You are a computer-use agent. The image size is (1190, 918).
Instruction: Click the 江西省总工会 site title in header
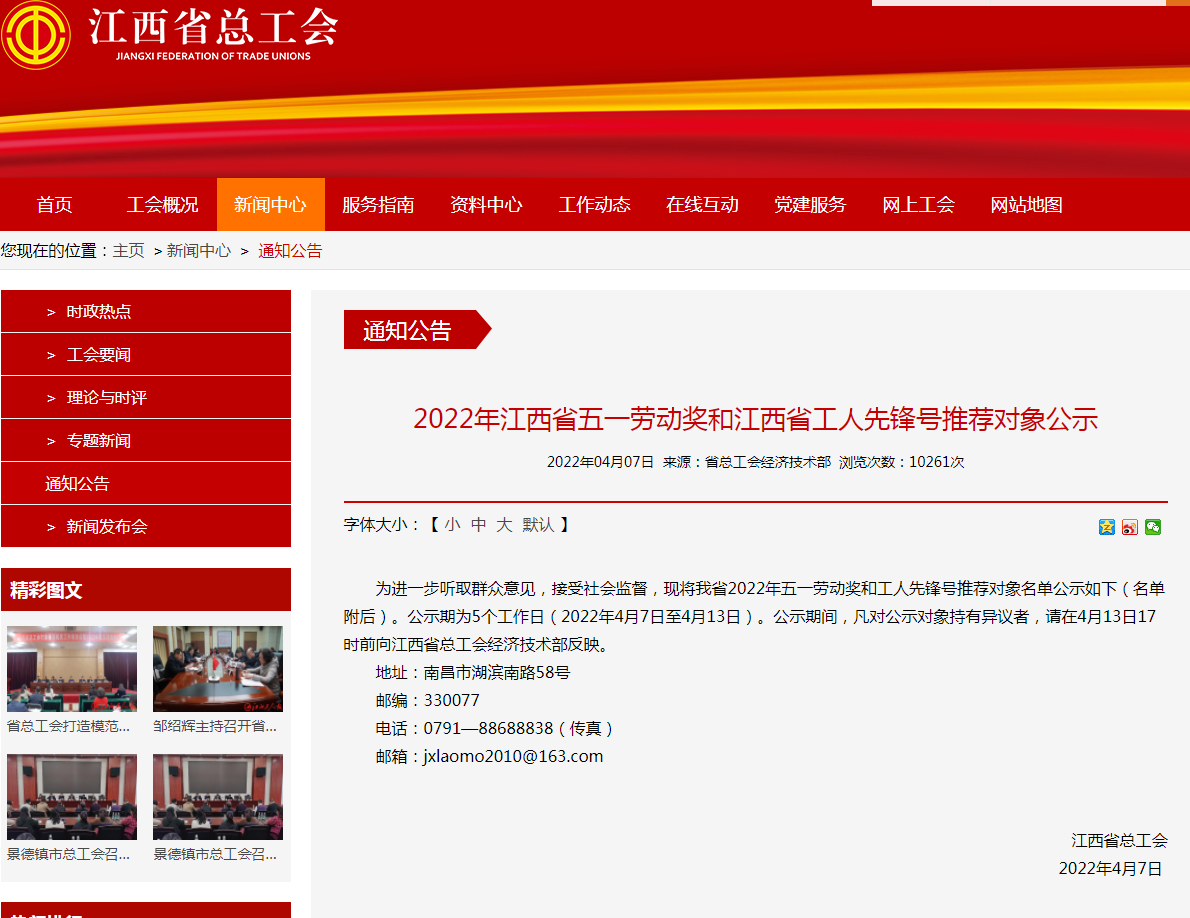213,27
